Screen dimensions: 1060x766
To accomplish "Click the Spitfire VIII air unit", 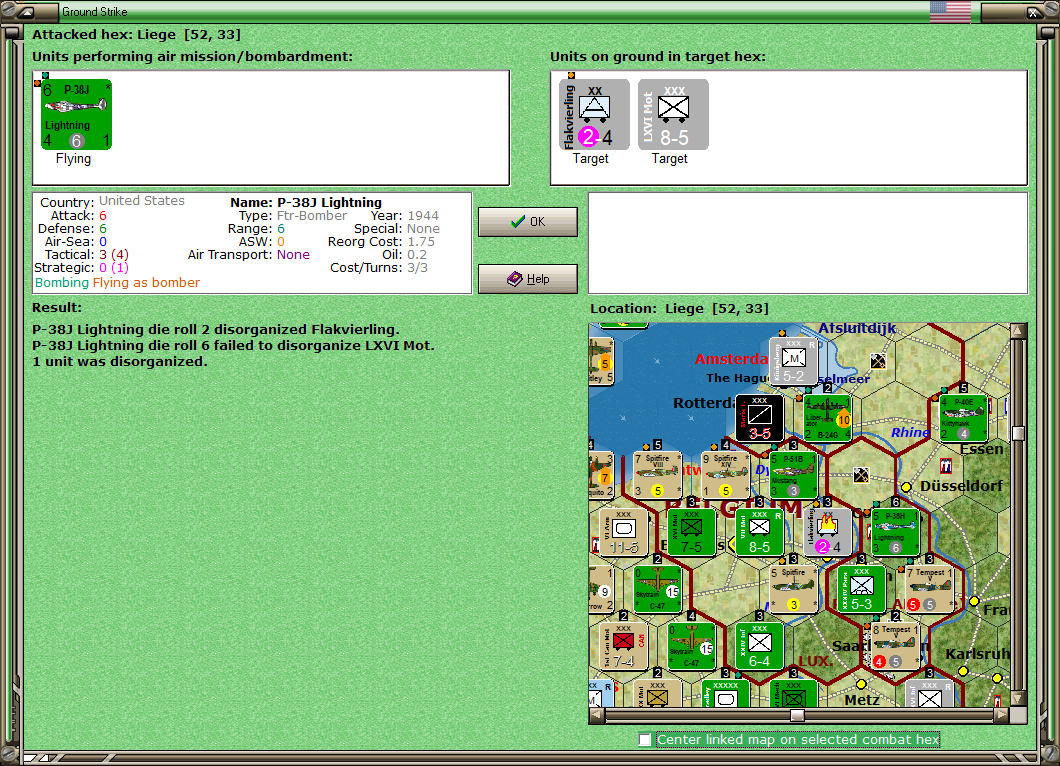I will coord(658,475).
